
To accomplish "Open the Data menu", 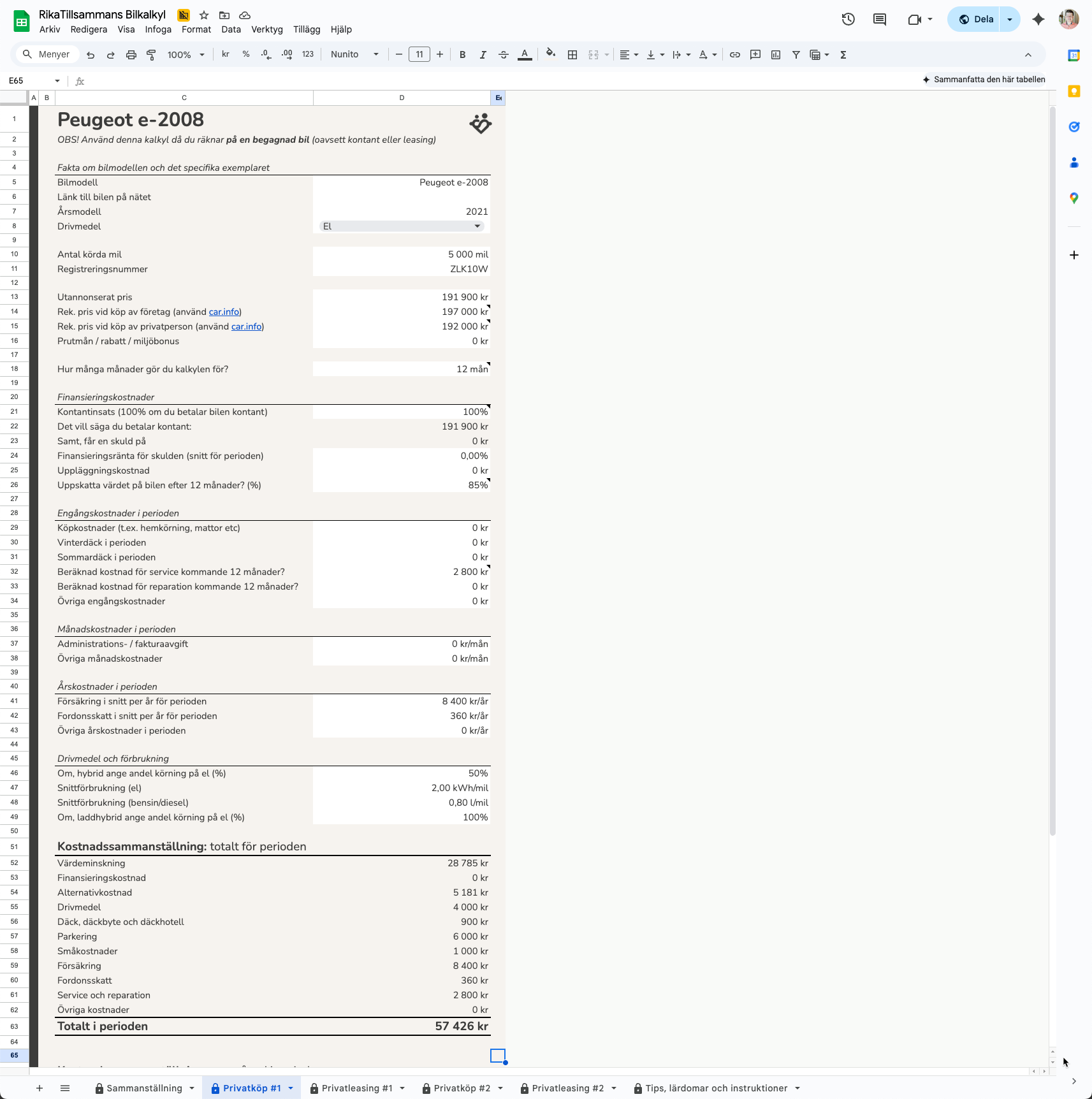I will (231, 29).
